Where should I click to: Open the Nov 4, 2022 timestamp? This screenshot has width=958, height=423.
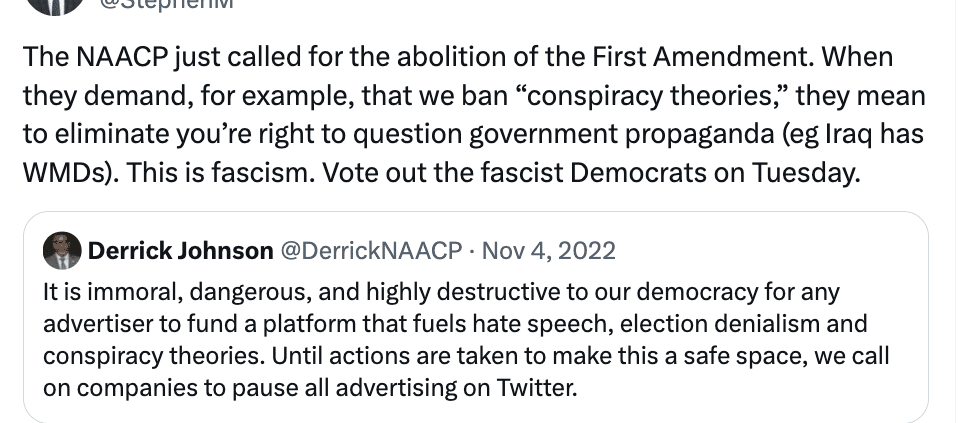pos(549,250)
